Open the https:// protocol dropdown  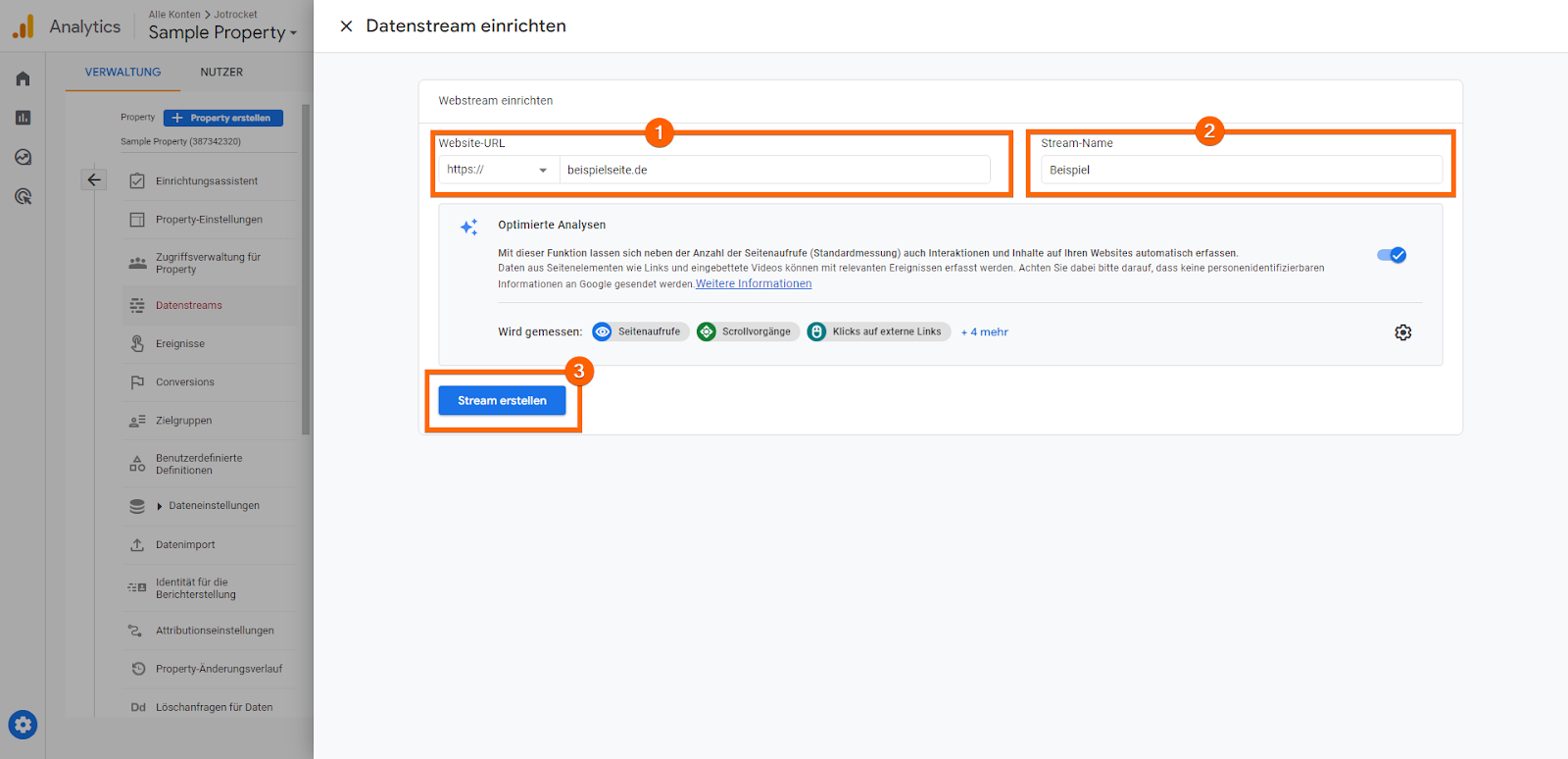pyautogui.click(x=497, y=170)
